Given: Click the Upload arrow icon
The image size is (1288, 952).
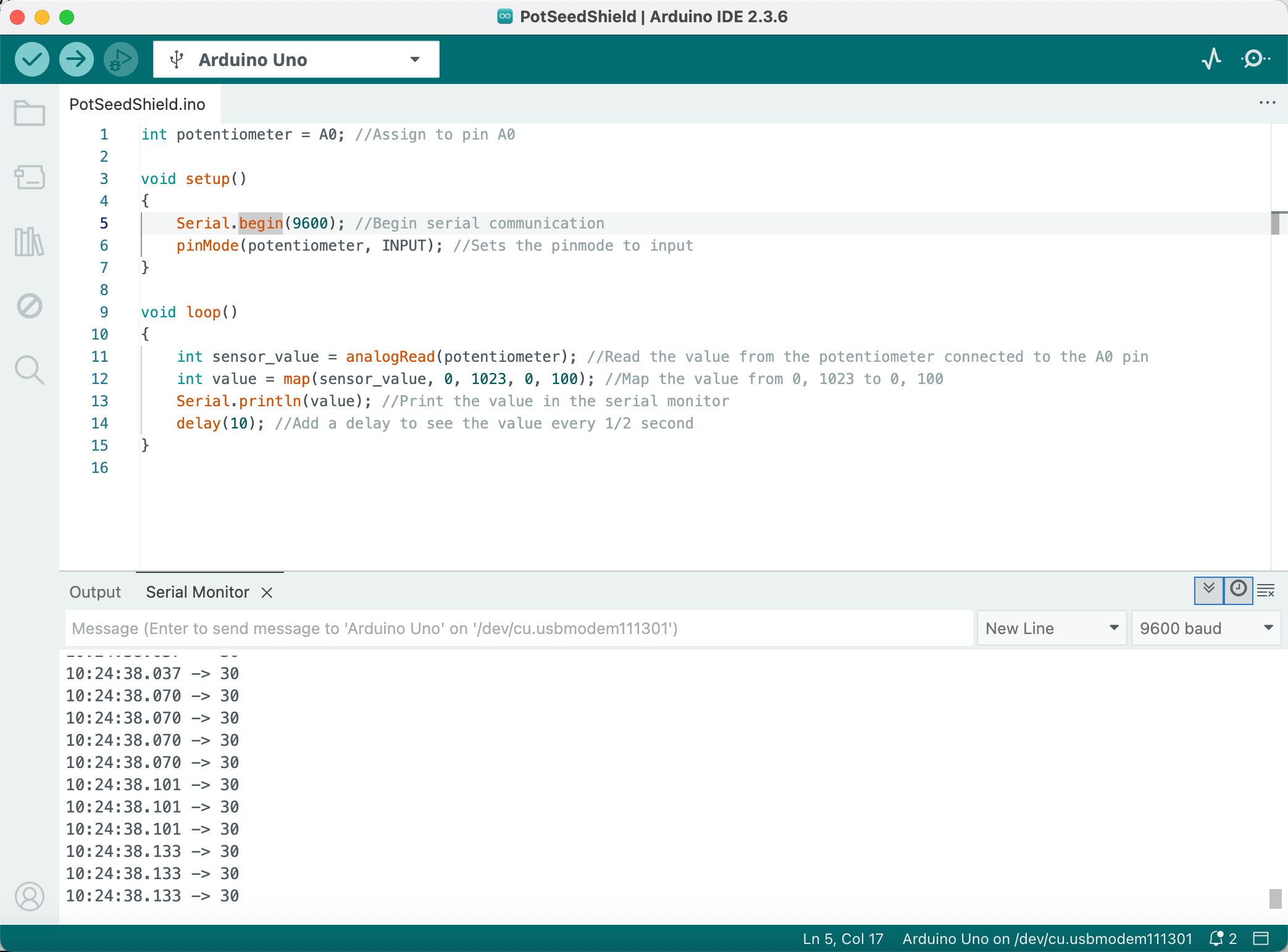Looking at the screenshot, I should 76,59.
